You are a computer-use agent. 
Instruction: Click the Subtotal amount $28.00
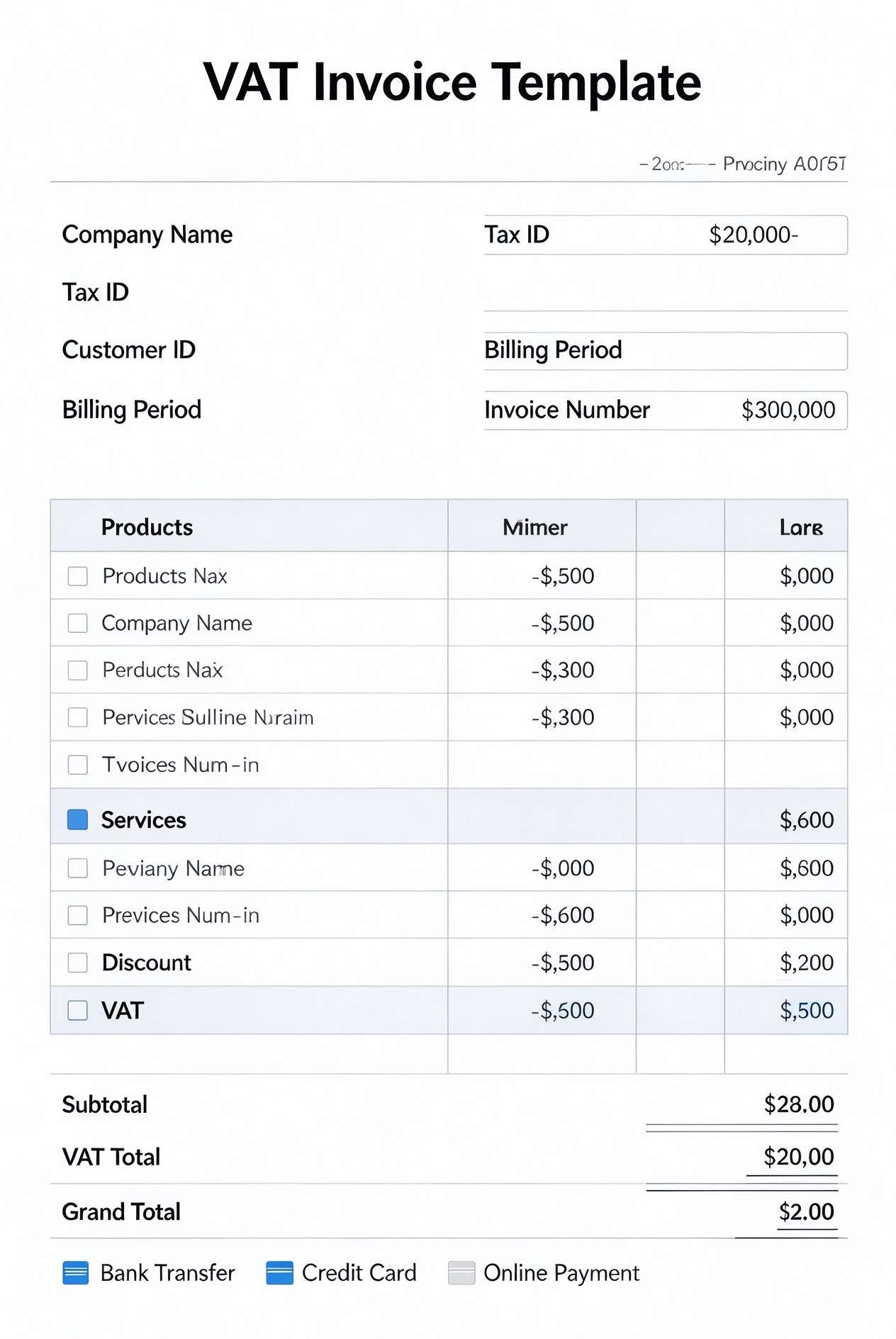(x=799, y=1104)
